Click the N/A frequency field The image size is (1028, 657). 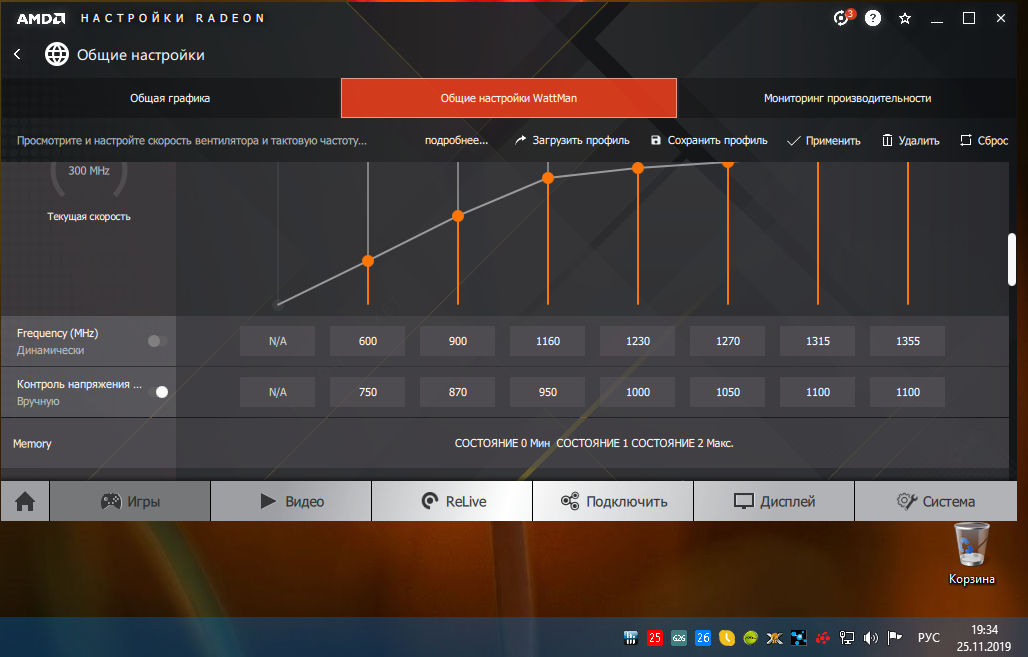pos(277,341)
